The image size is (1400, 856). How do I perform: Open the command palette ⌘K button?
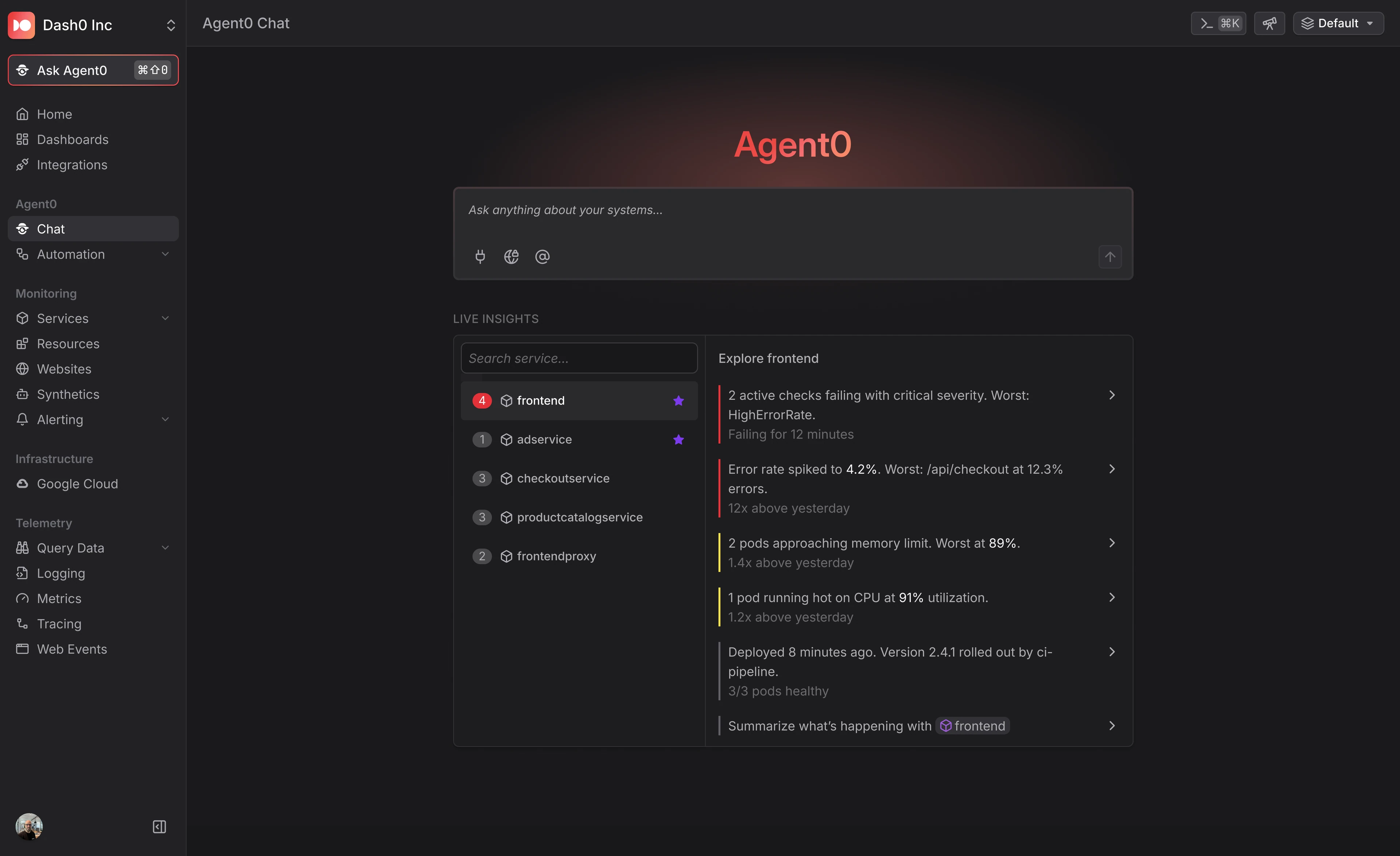1218,23
